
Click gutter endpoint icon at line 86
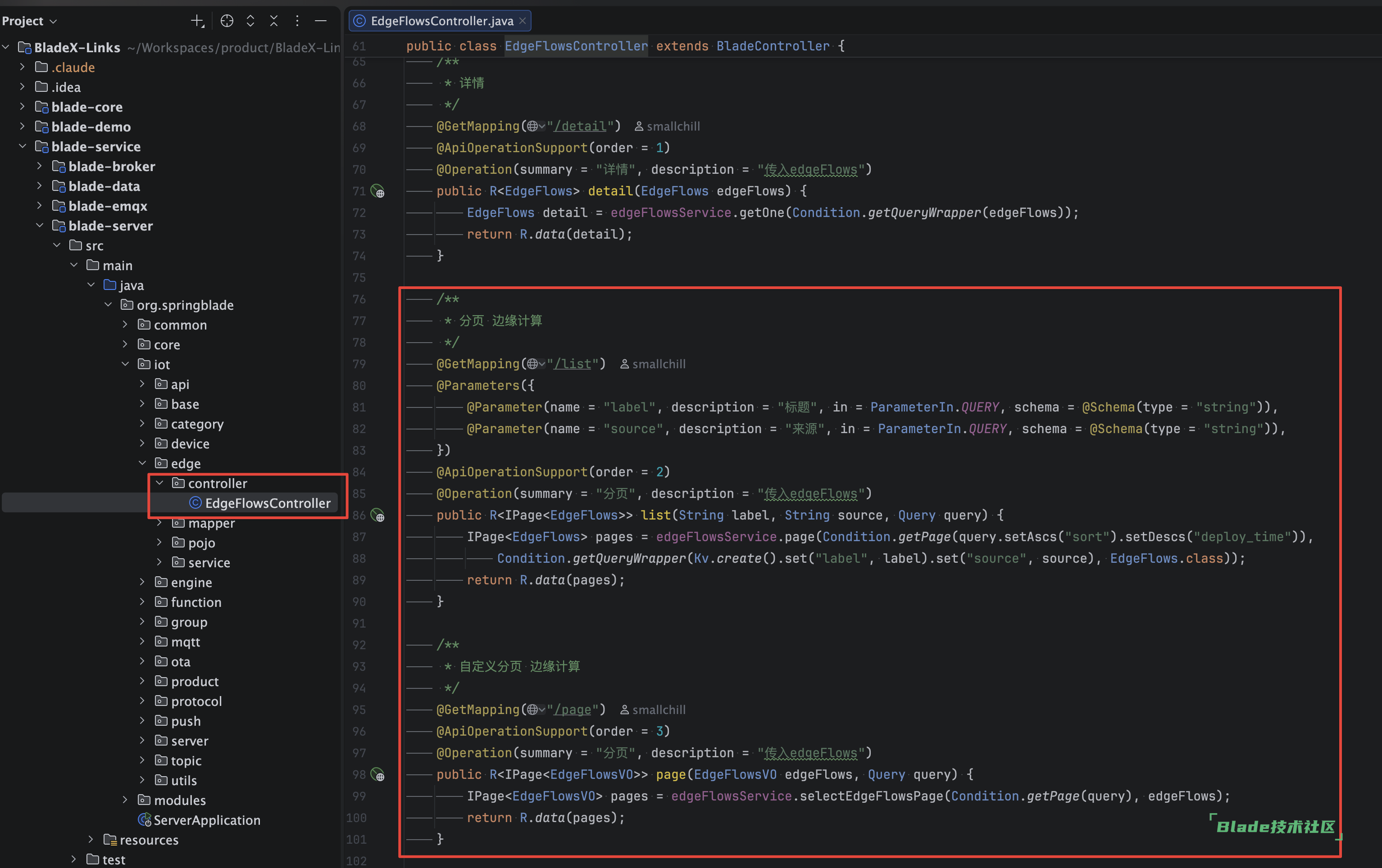(377, 515)
